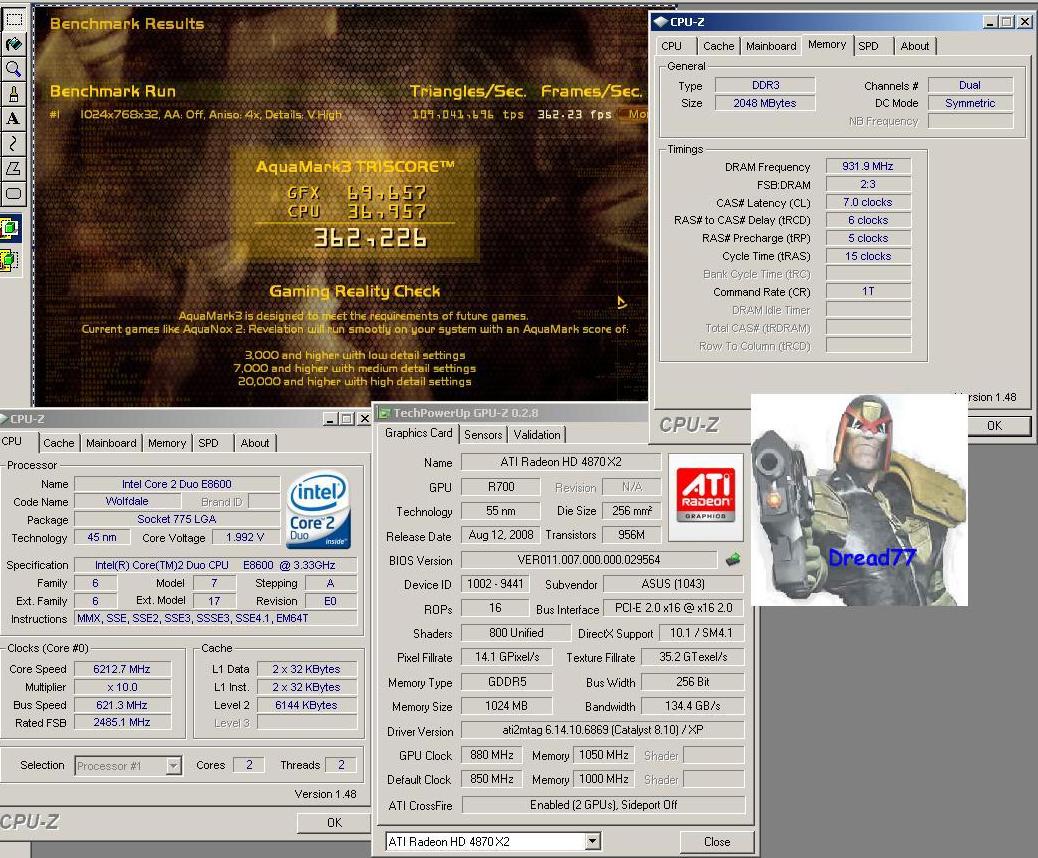Image resolution: width=1038 pixels, height=858 pixels.
Task: Click the GPU Clock value 880 MHz
Action: (492, 755)
